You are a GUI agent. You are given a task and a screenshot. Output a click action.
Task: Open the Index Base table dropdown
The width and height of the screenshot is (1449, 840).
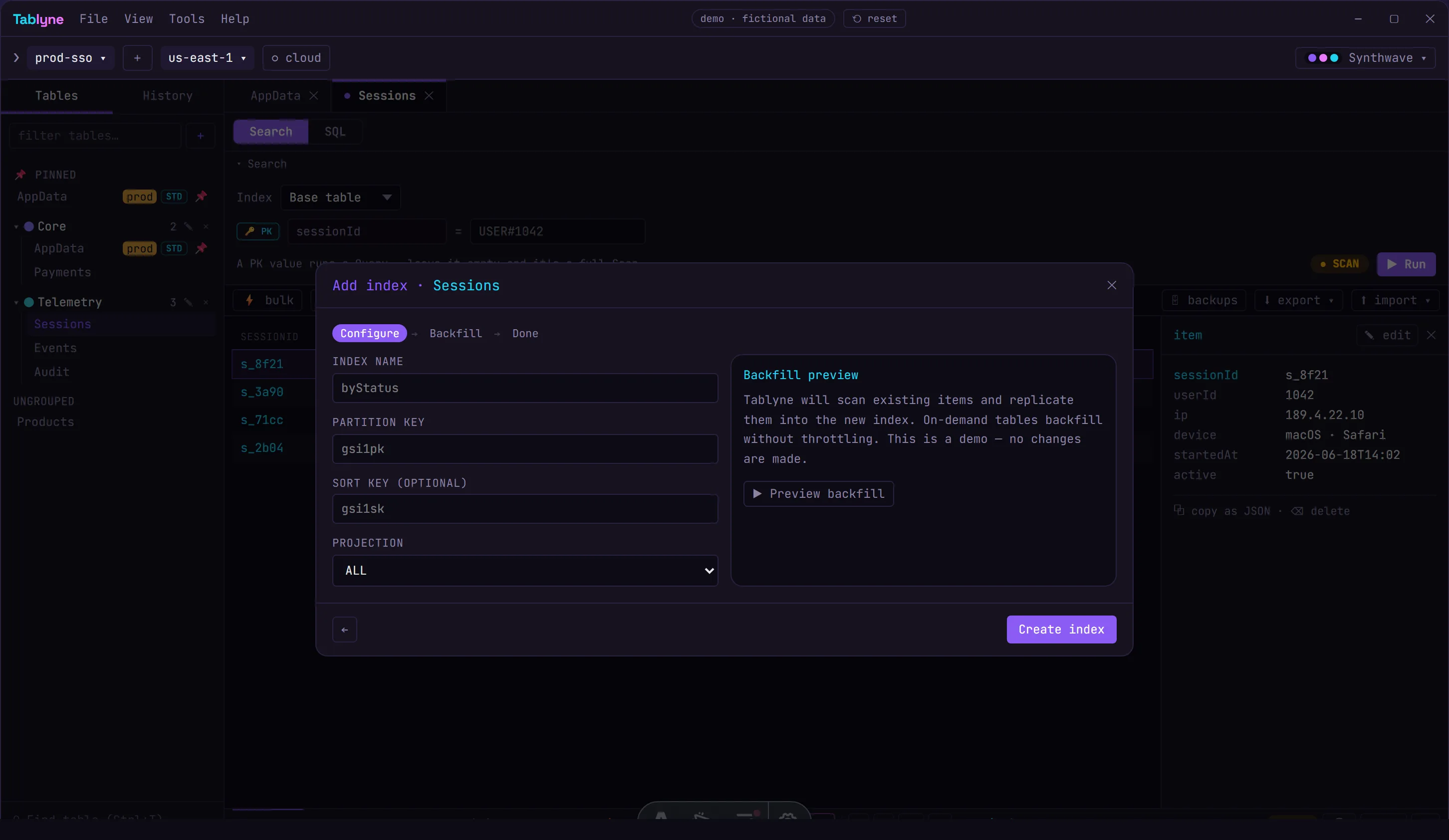340,197
